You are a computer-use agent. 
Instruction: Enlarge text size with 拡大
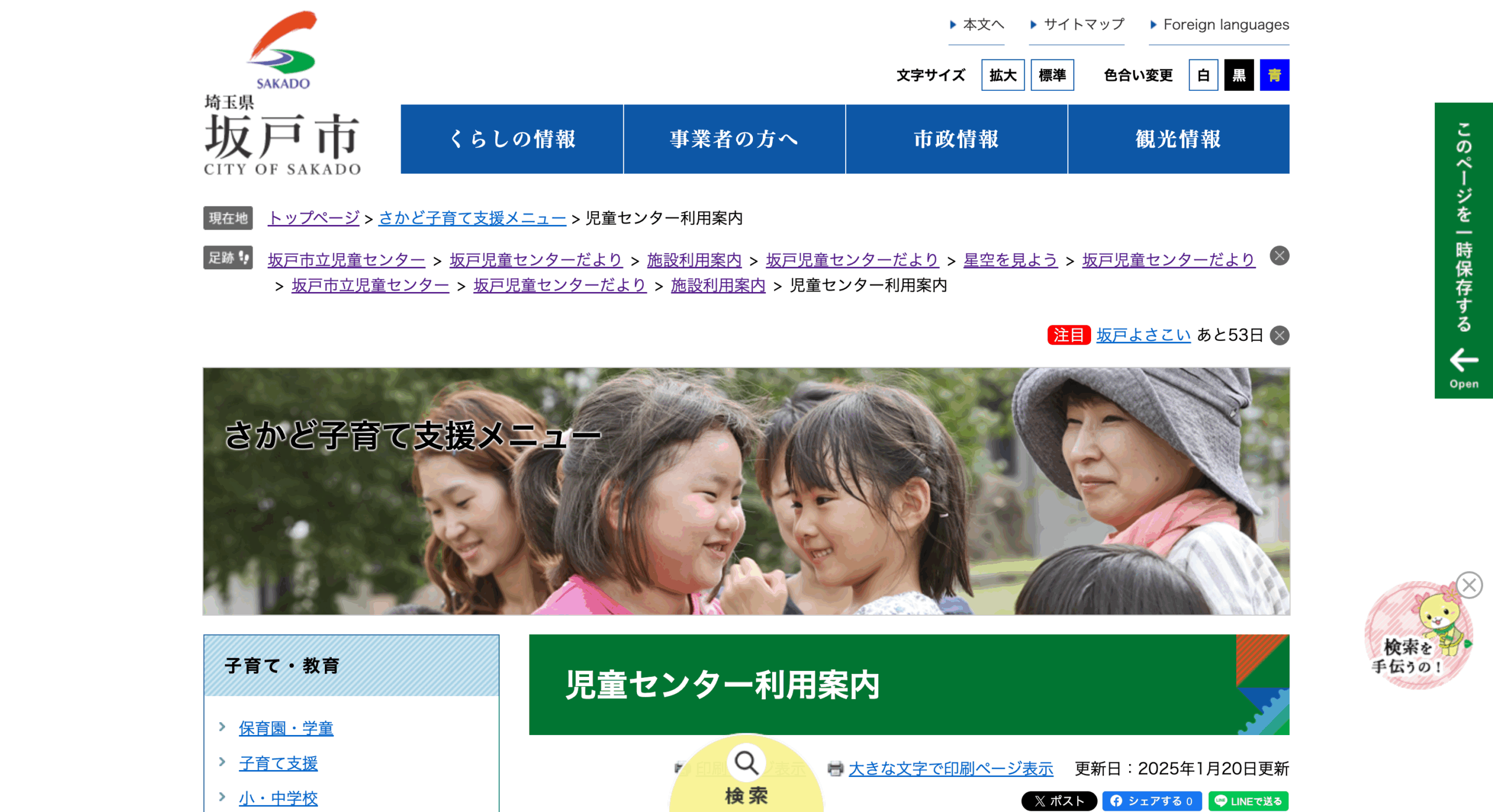coord(1003,75)
